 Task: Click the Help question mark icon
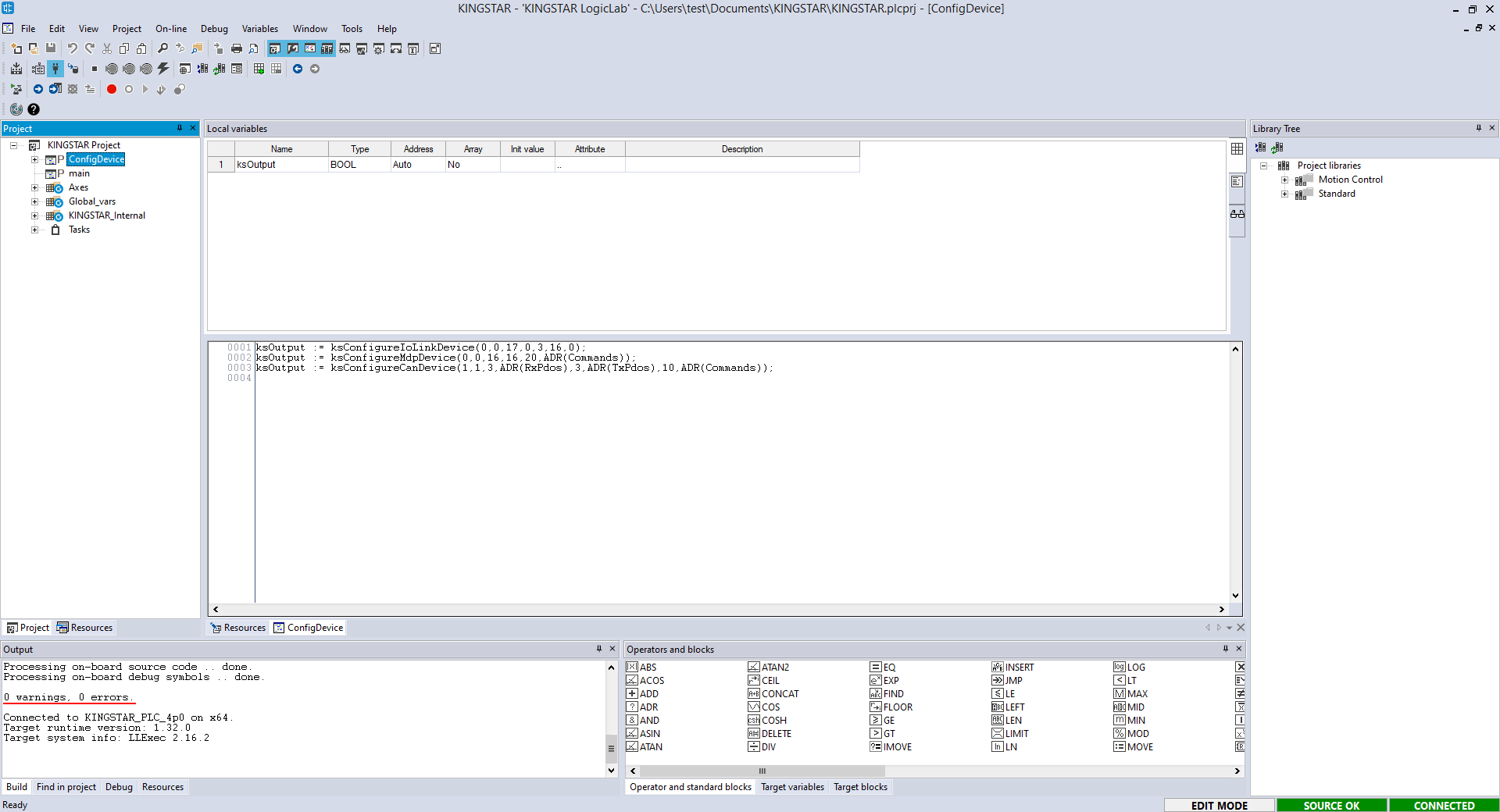(34, 109)
